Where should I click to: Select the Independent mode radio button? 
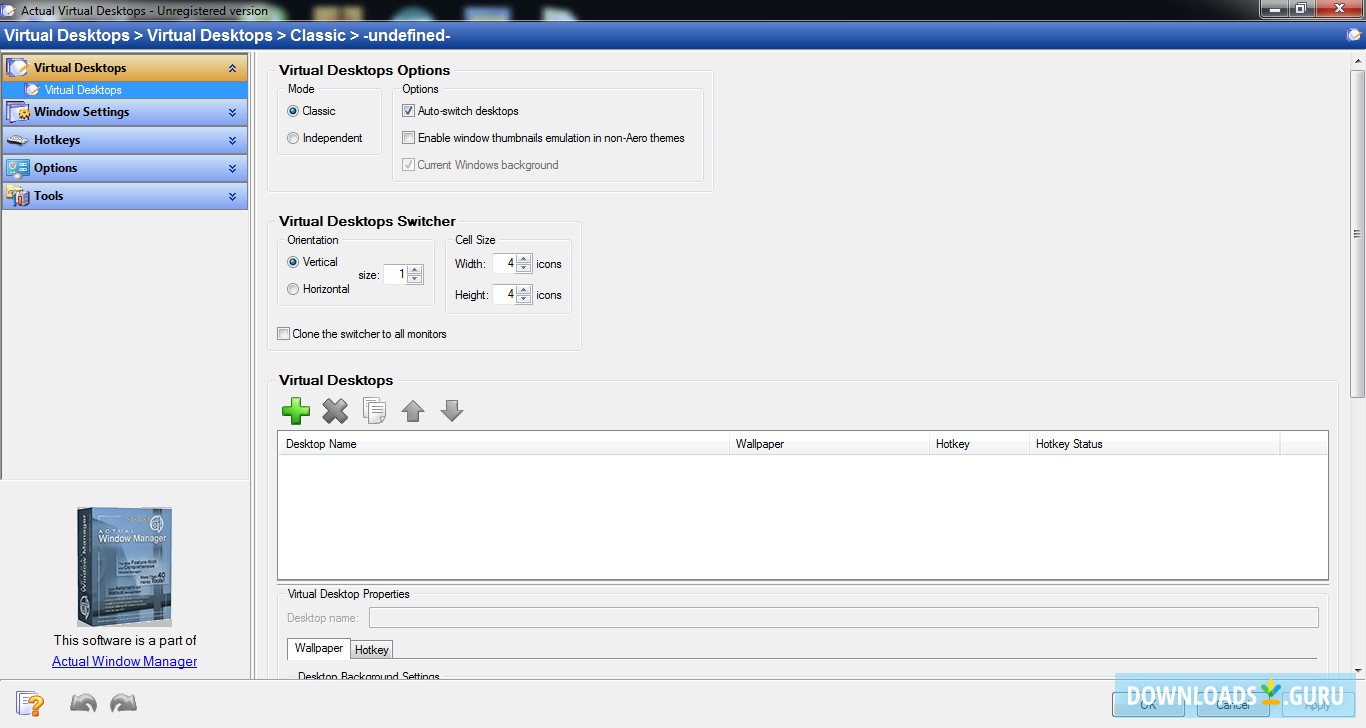tap(292, 138)
